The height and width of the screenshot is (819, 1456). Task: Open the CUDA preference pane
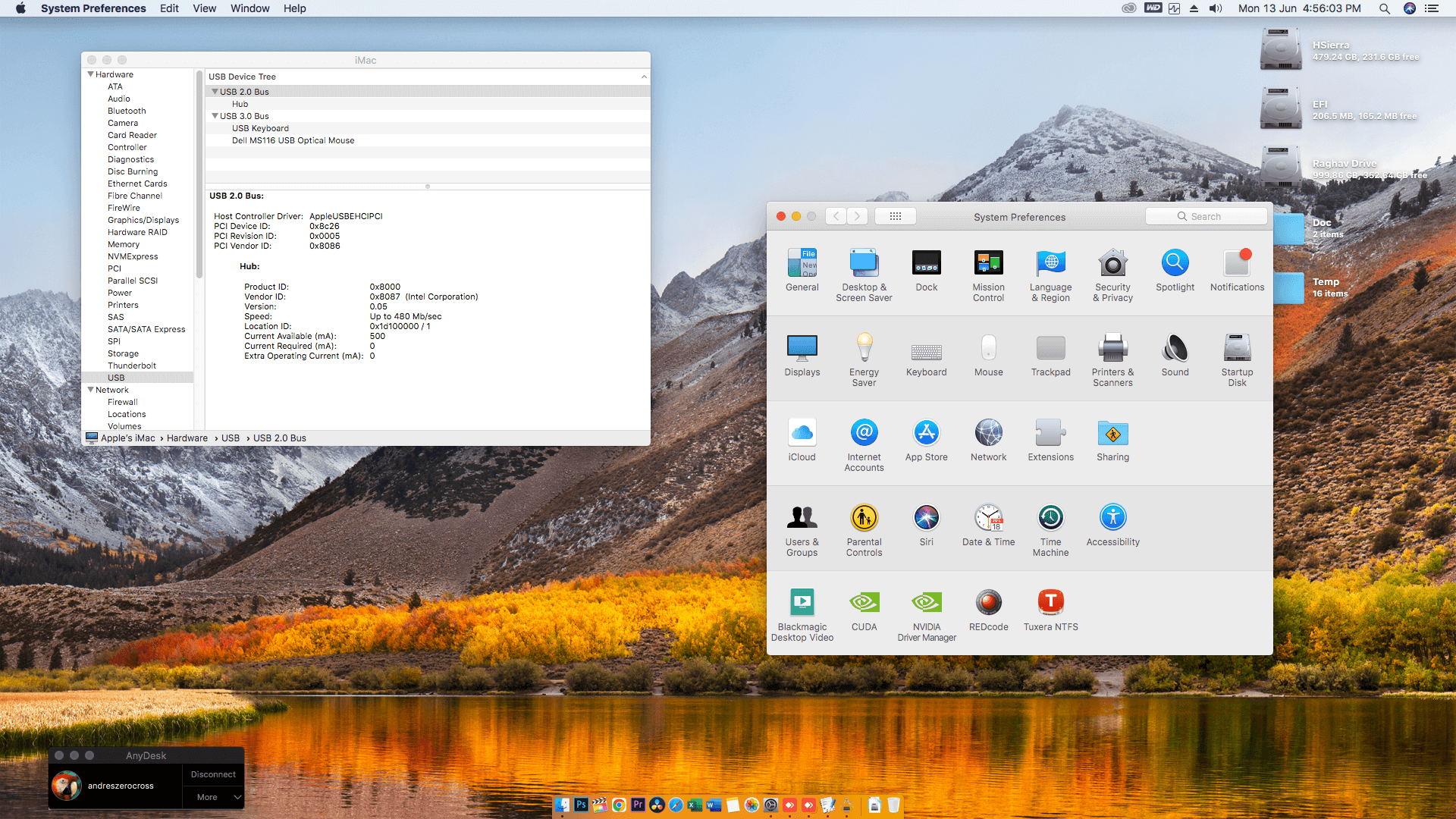tap(864, 610)
